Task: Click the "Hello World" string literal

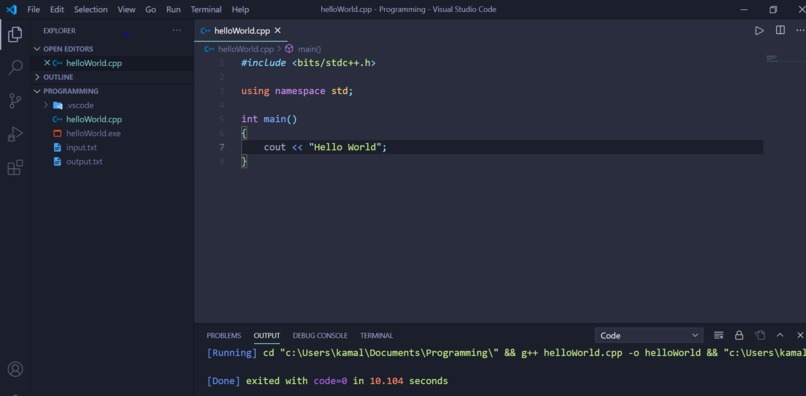Action: click(x=344, y=147)
